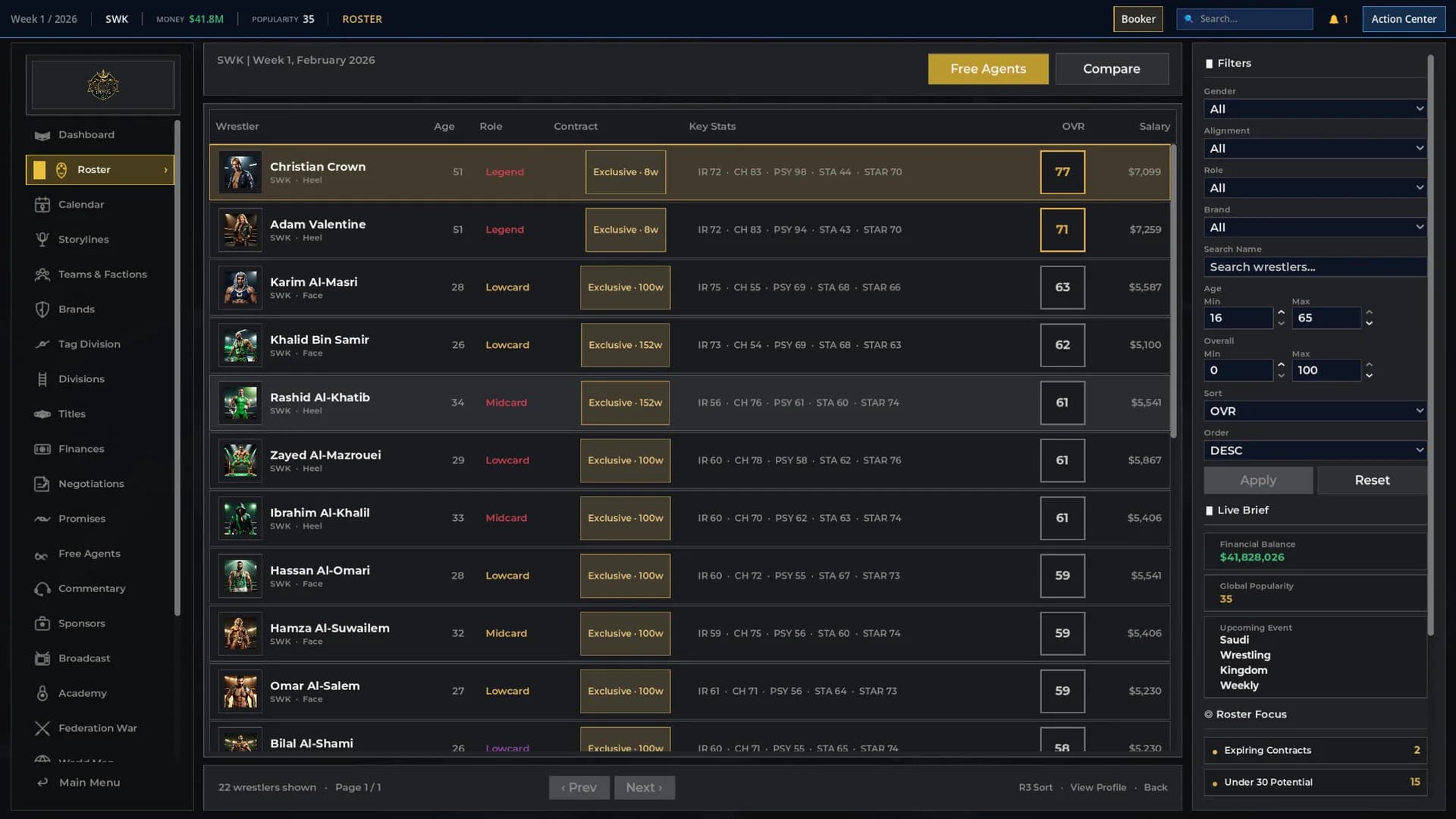
Task: Reset the roster filters
Action: click(1372, 480)
